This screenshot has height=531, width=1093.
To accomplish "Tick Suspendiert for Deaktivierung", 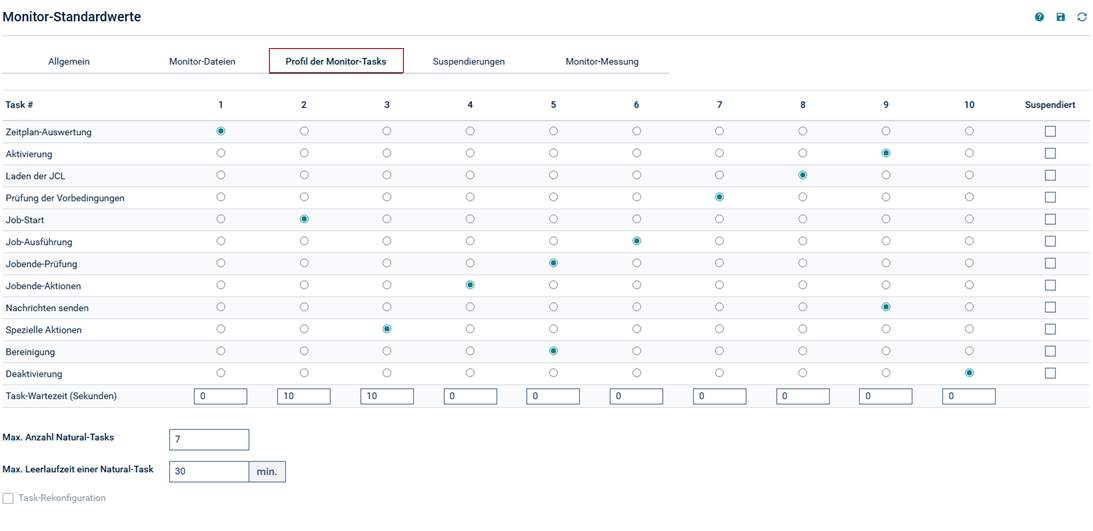I will pos(1050,373).
